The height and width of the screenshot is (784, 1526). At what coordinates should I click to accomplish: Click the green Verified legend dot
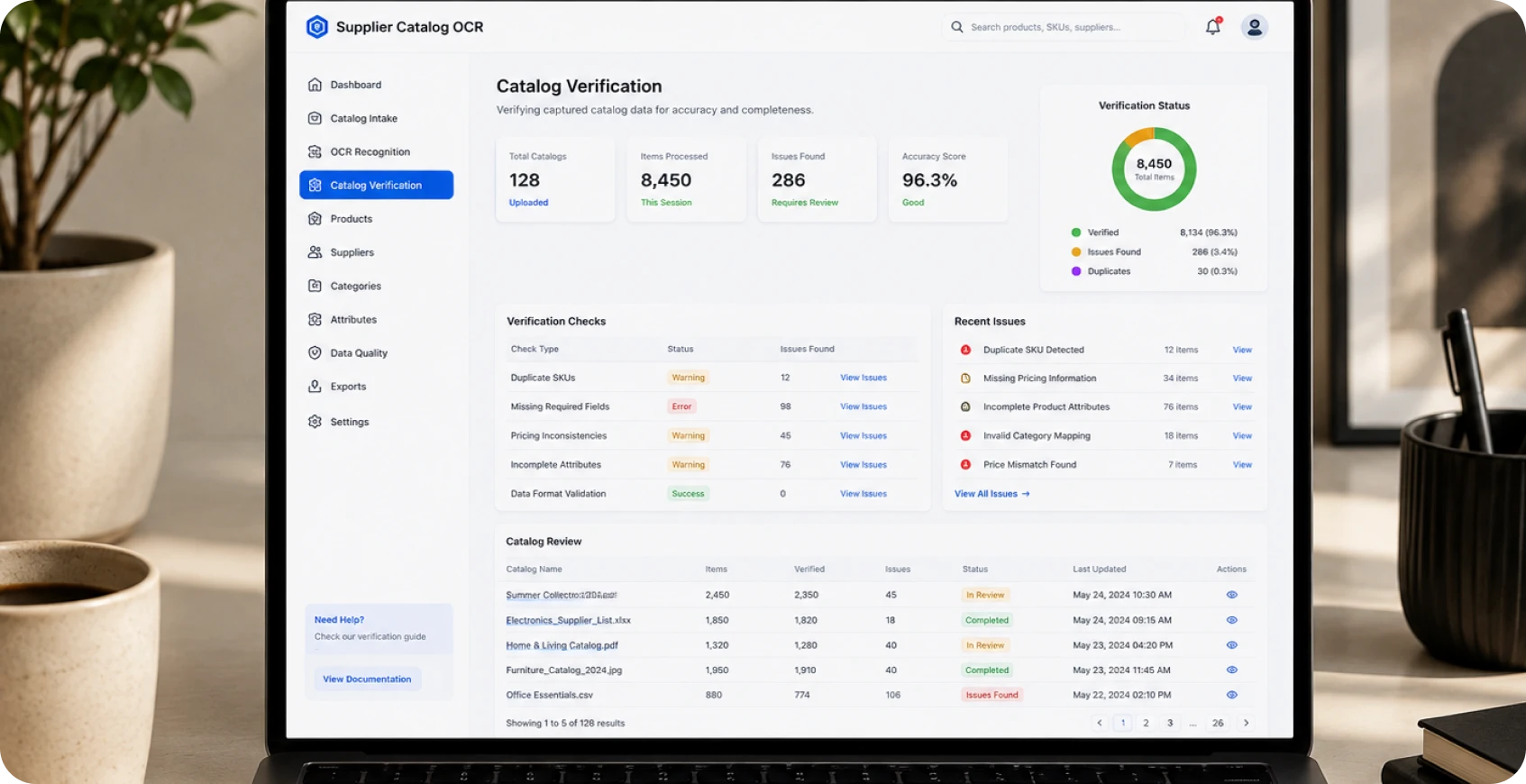[x=1075, y=232]
